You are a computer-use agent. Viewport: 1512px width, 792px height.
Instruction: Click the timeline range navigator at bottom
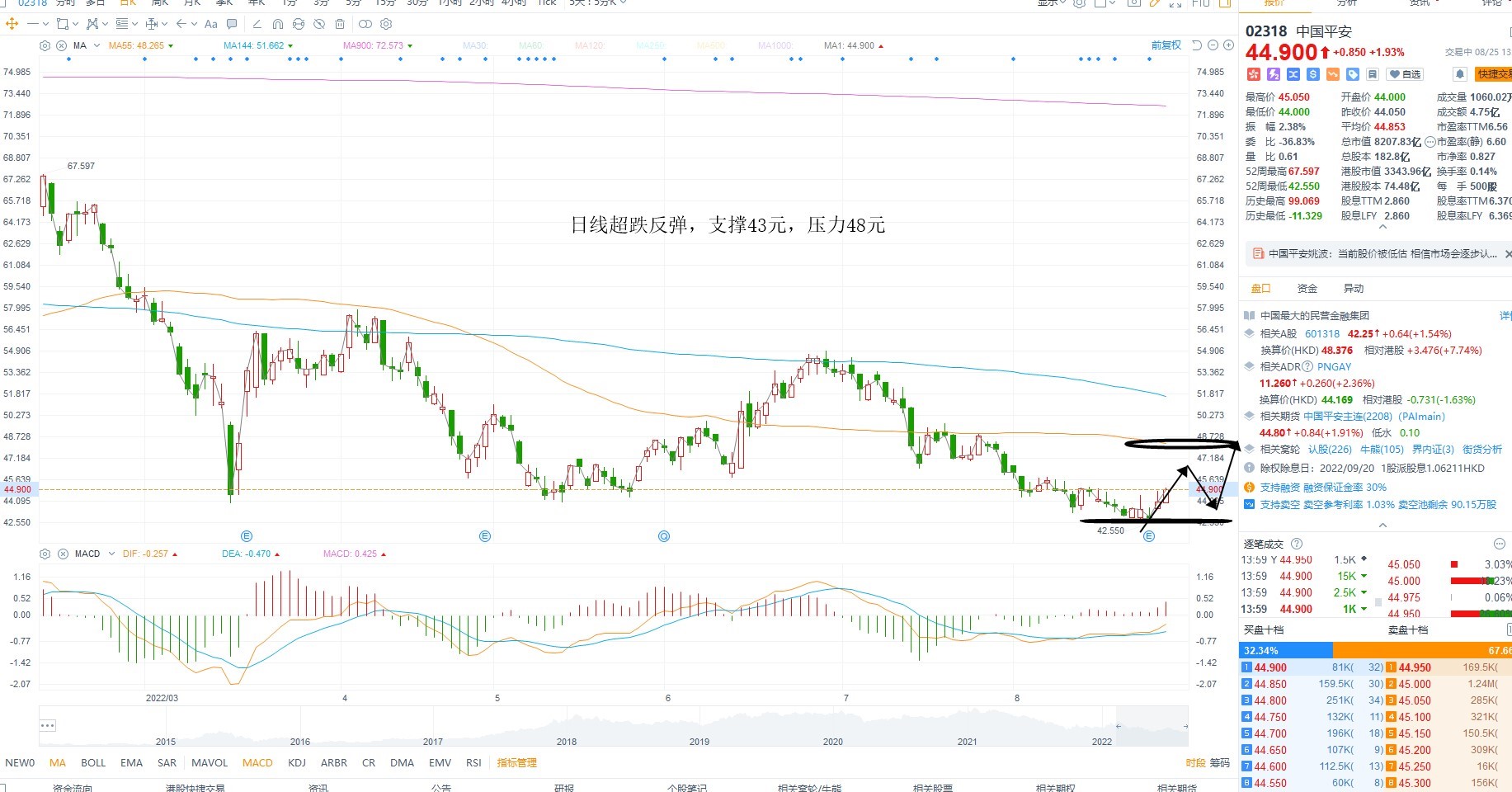pyautogui.click(x=613, y=726)
